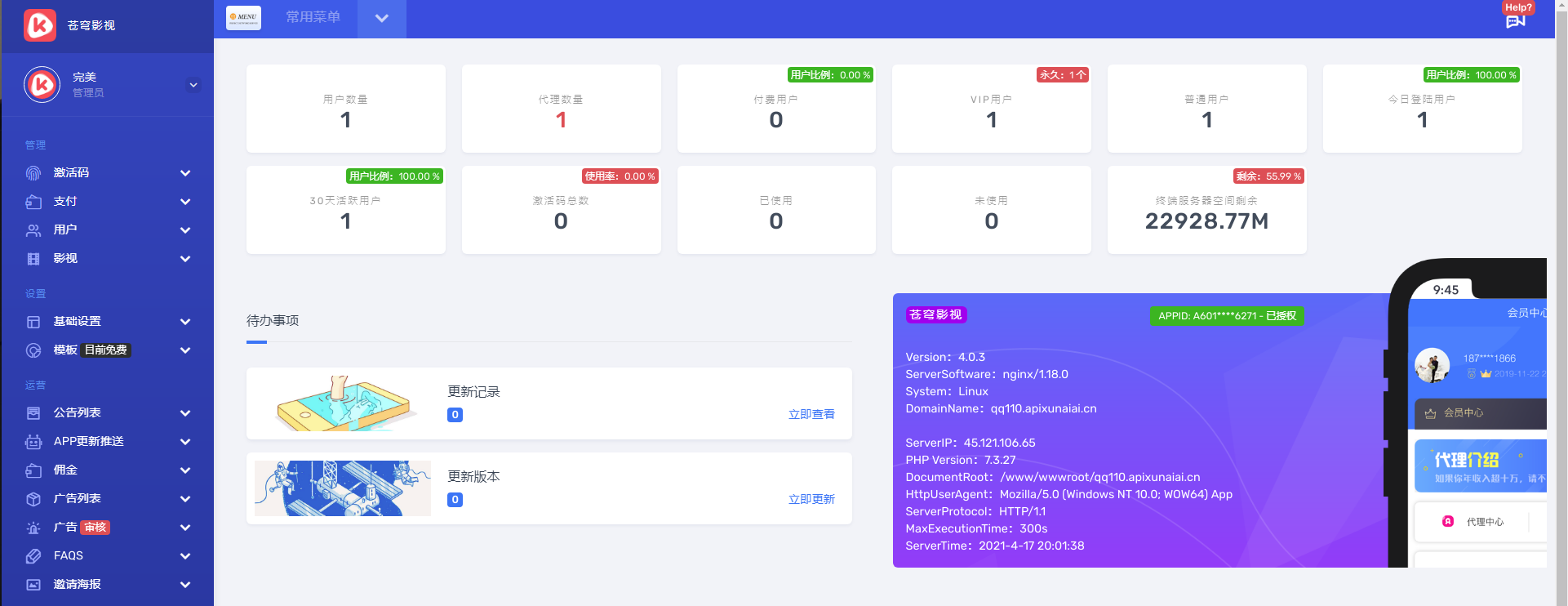Image resolution: width=1568 pixels, height=606 pixels.
Task: Click the cube icon beside 广告列表
Action: tap(33, 499)
